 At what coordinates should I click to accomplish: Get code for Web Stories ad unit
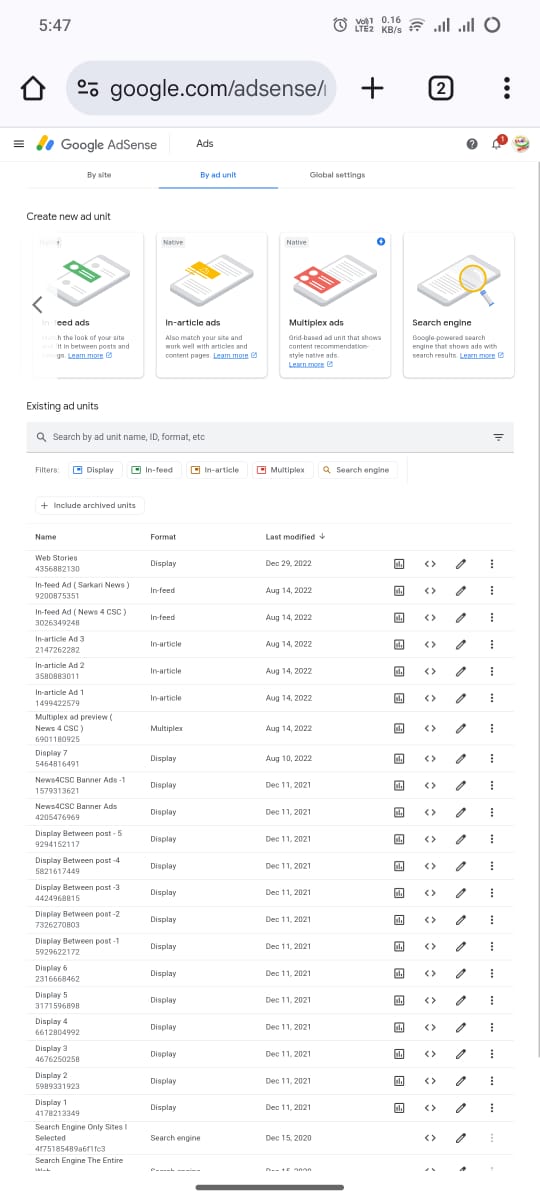pyautogui.click(x=430, y=564)
